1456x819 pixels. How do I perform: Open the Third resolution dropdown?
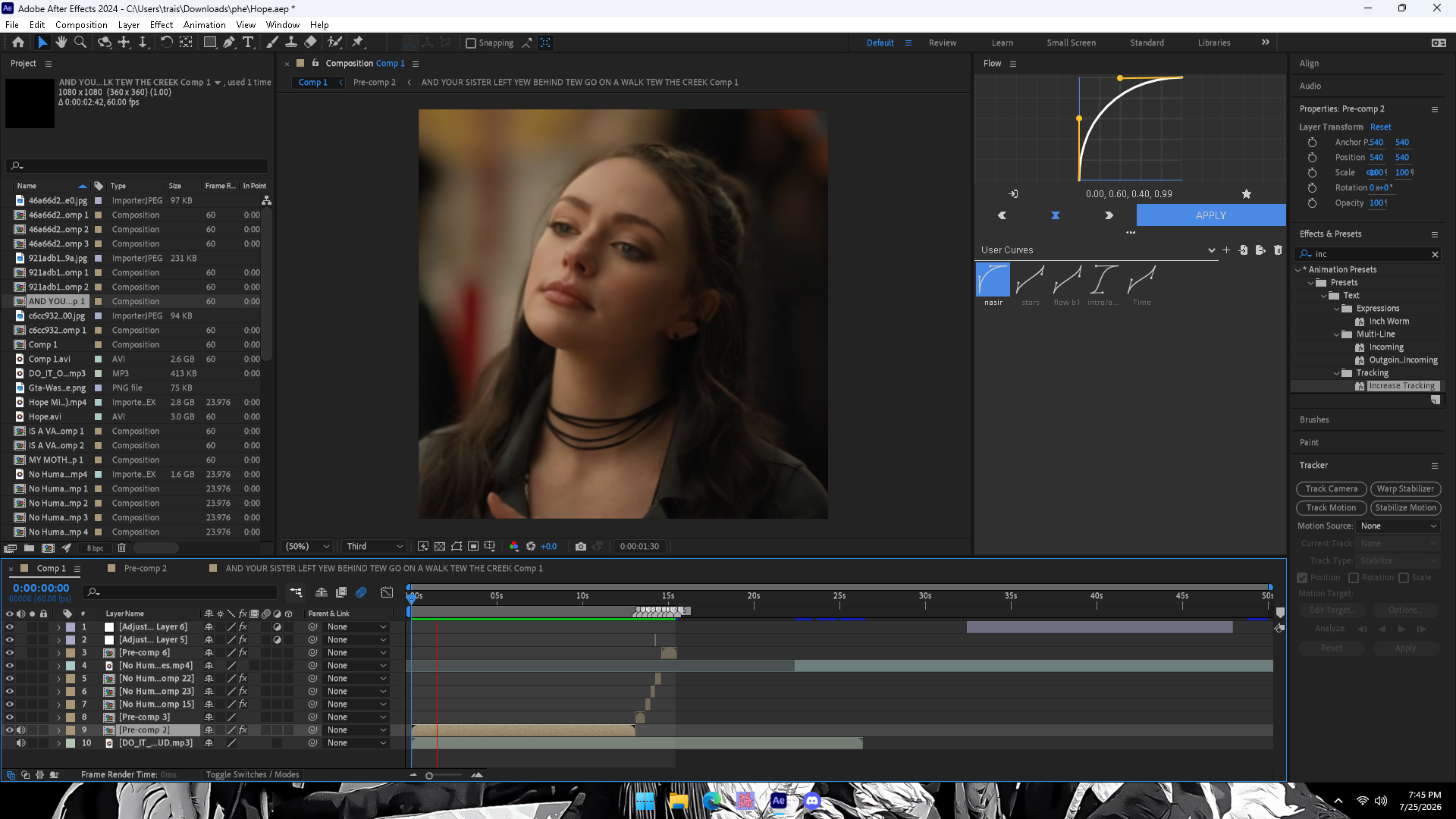tap(375, 546)
